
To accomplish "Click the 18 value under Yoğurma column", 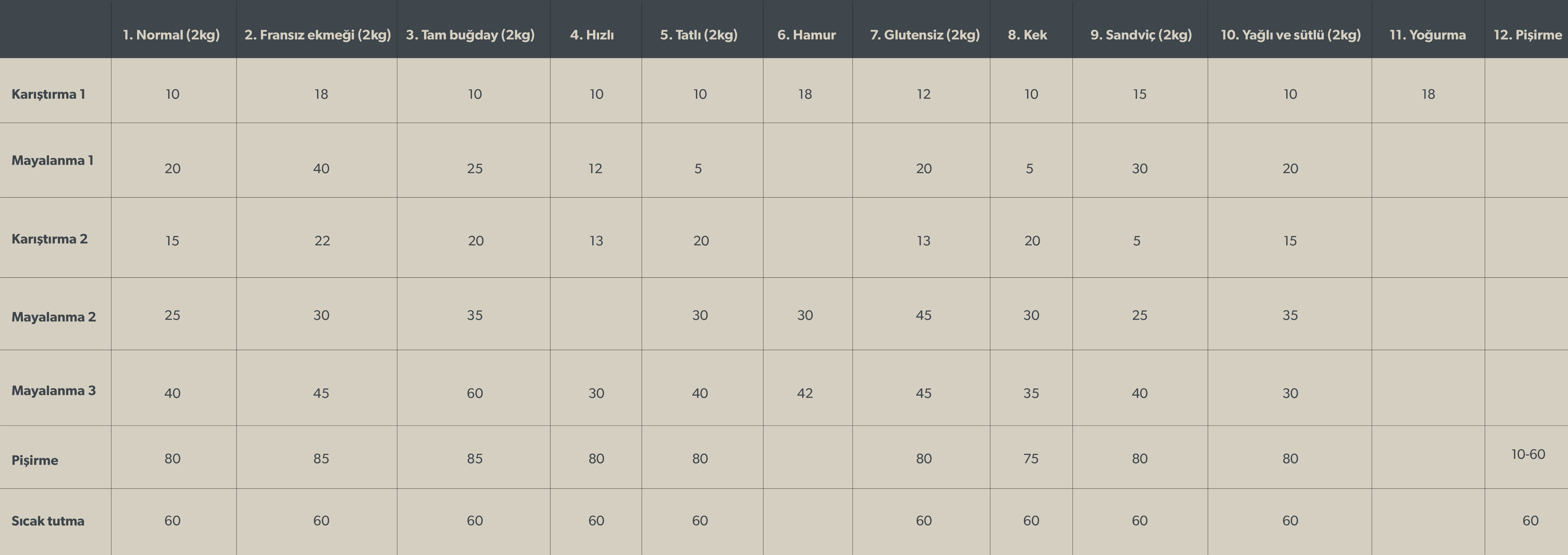I will click(1428, 94).
